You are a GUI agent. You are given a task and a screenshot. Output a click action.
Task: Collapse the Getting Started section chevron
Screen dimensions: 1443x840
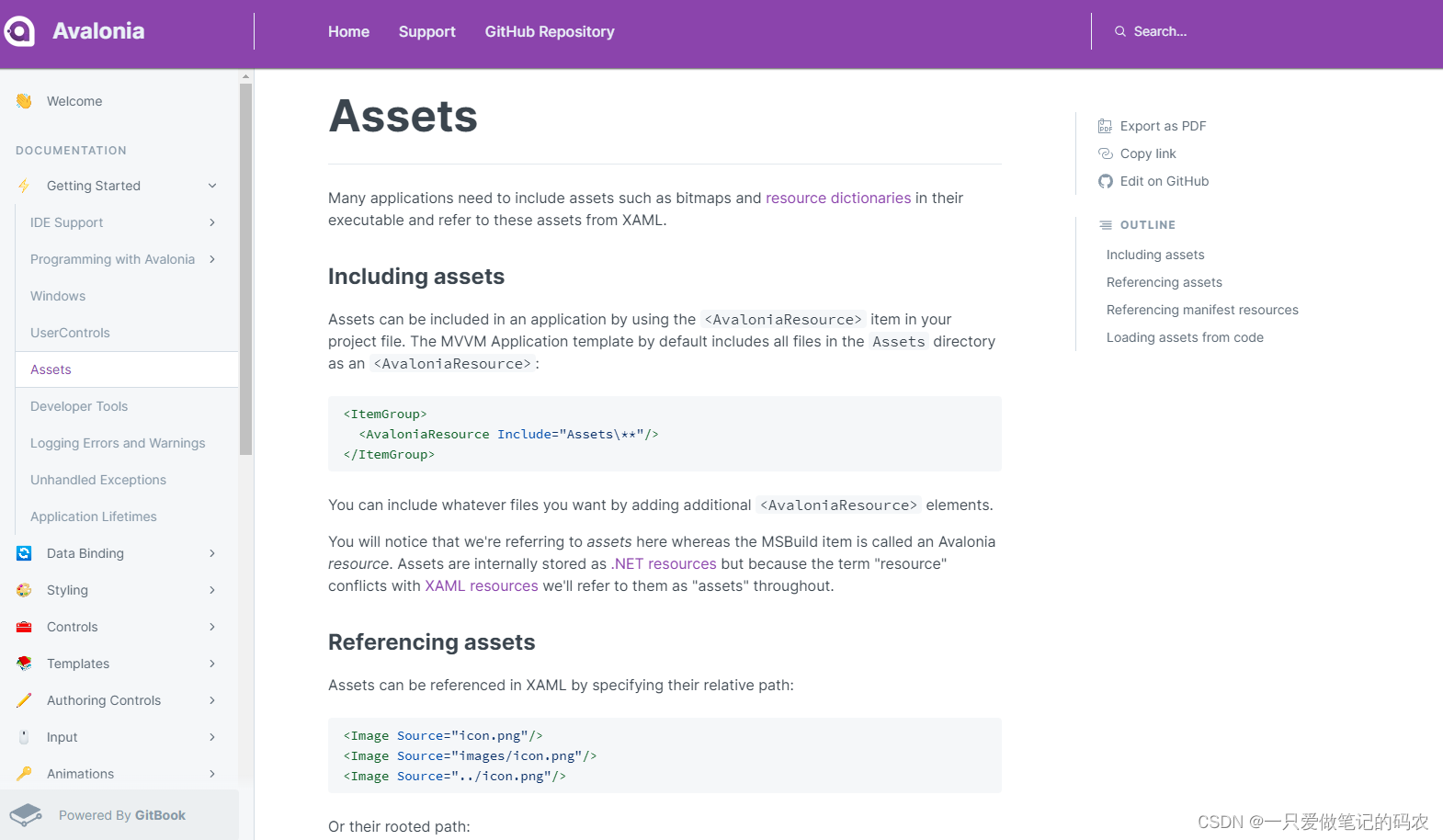pos(212,186)
